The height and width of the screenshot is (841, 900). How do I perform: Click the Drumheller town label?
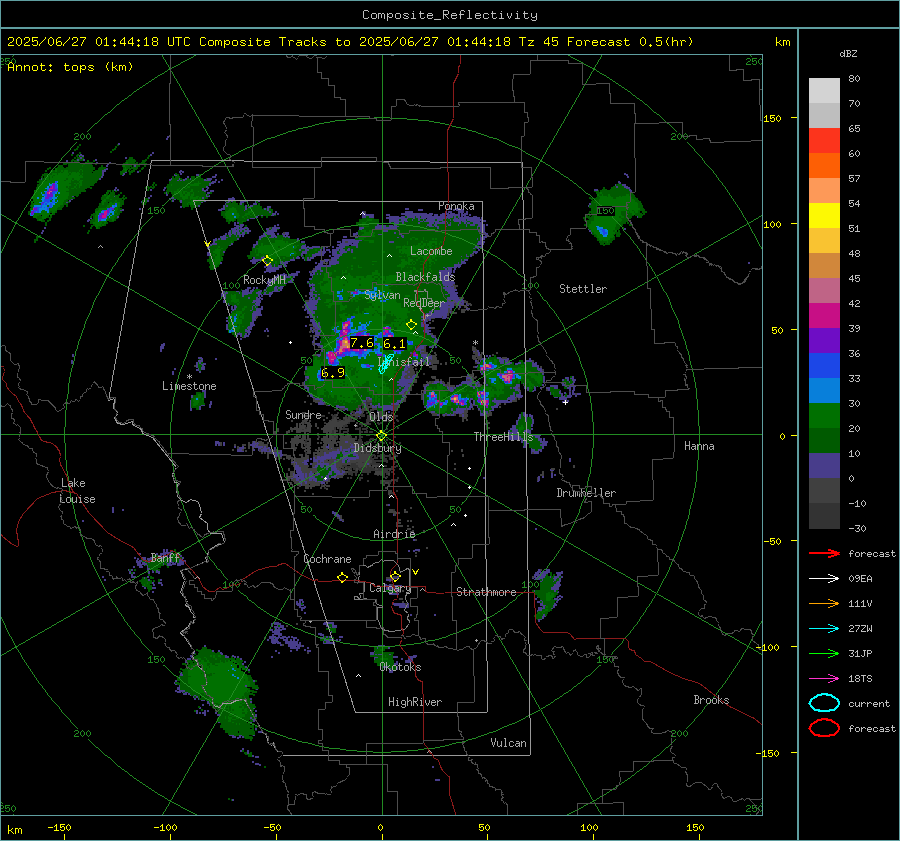(x=586, y=493)
